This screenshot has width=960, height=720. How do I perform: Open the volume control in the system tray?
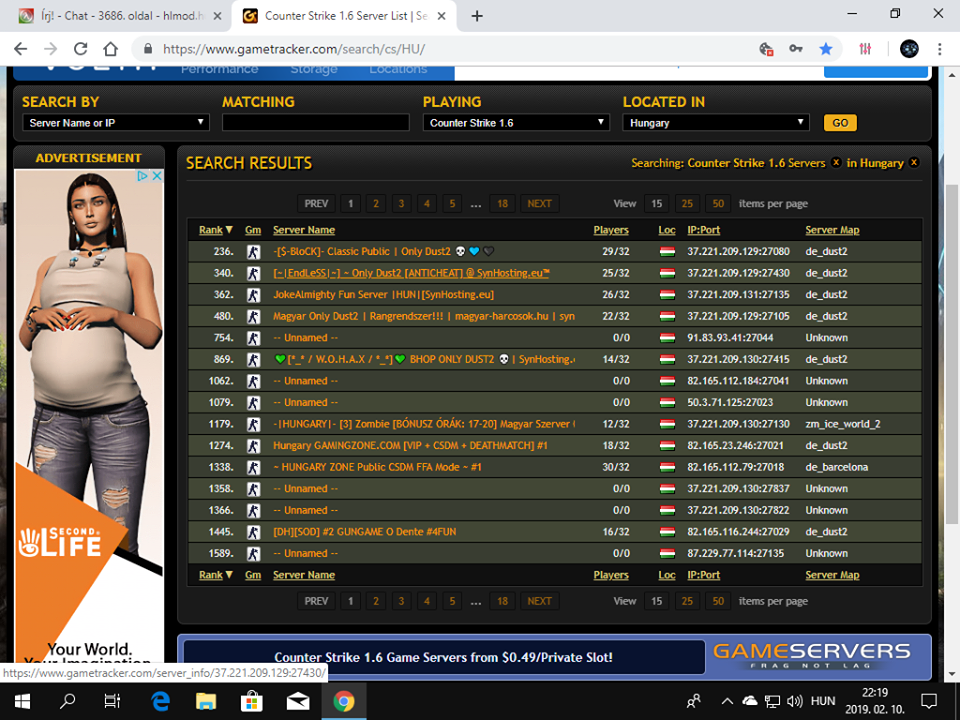[795, 701]
